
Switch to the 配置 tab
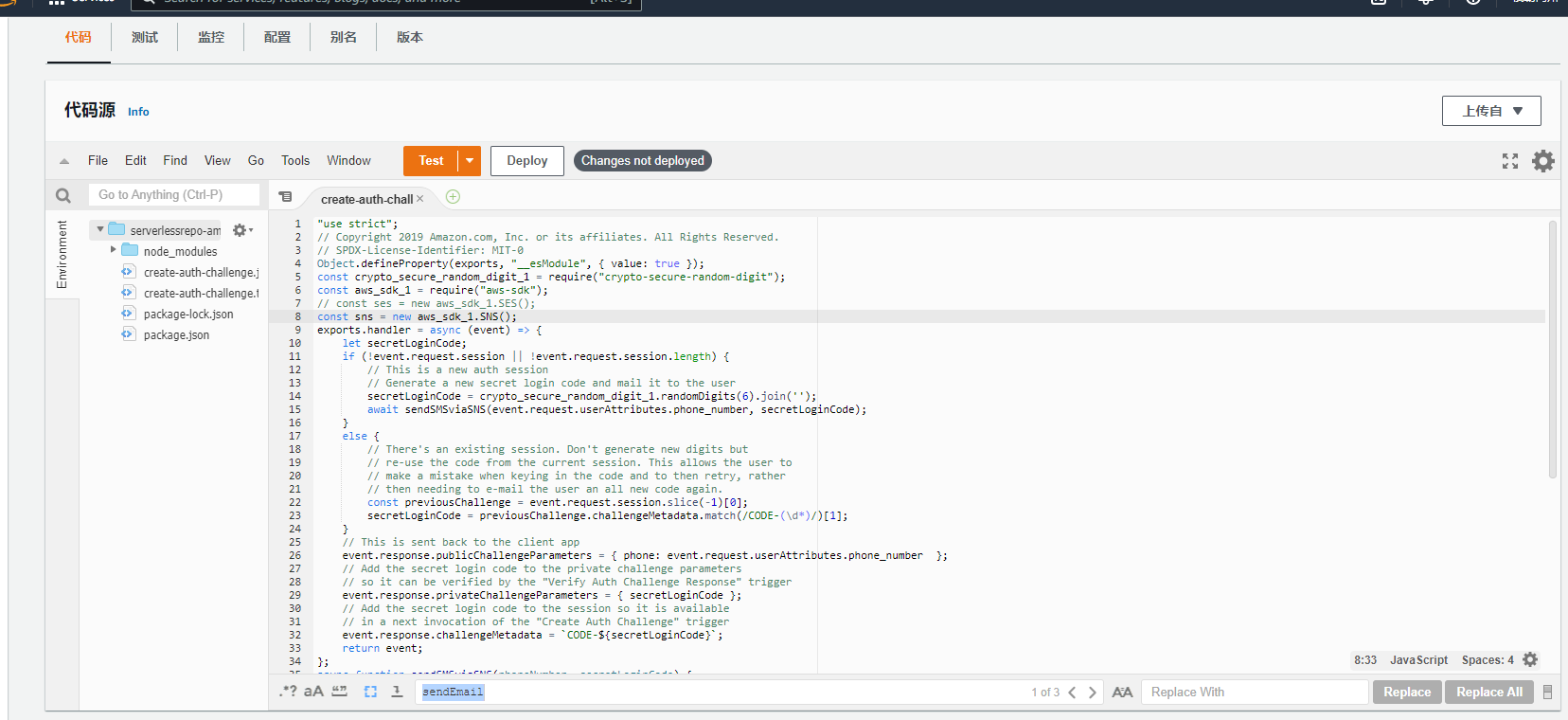click(277, 38)
